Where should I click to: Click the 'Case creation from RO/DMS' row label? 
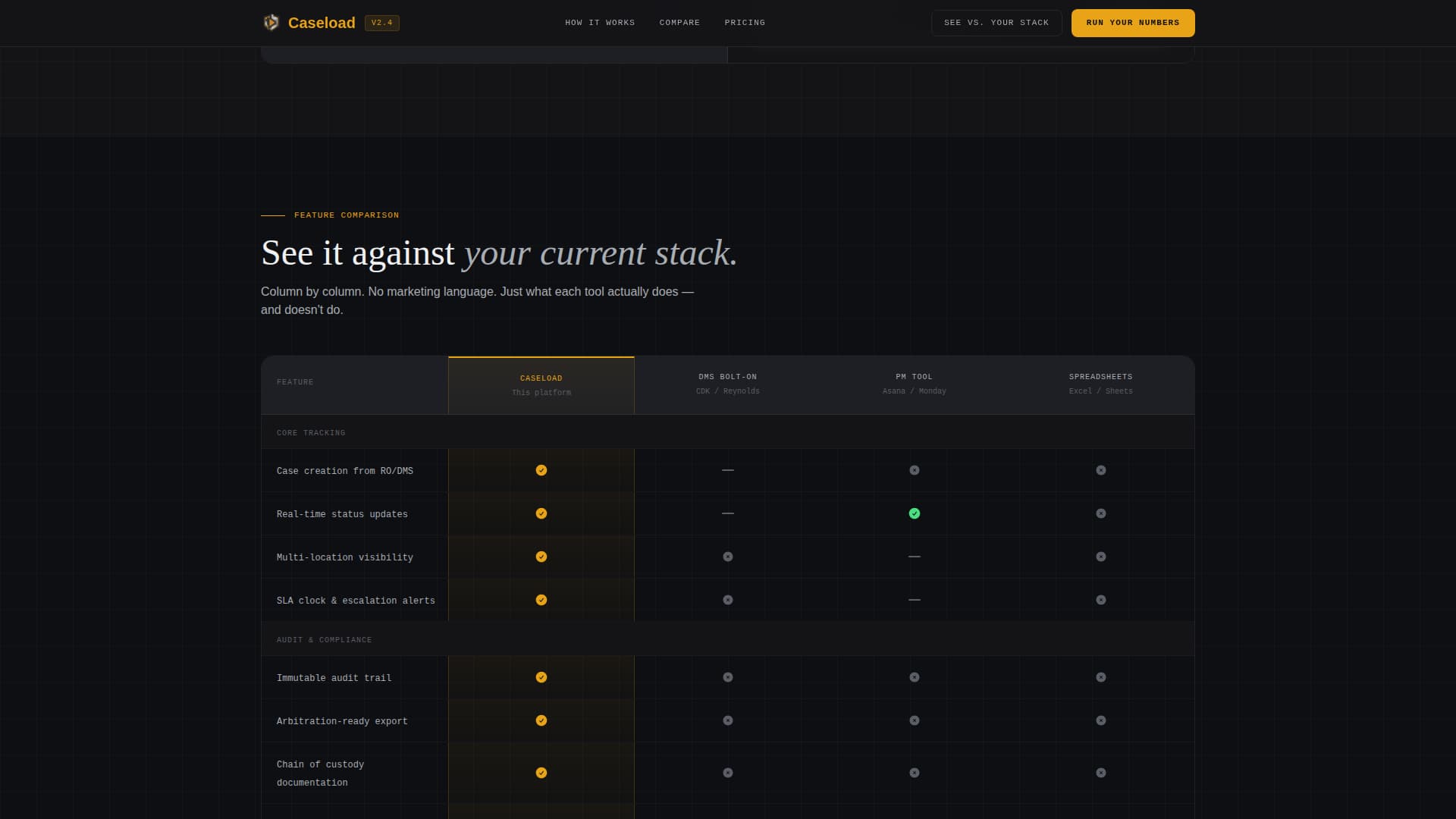[x=345, y=471]
